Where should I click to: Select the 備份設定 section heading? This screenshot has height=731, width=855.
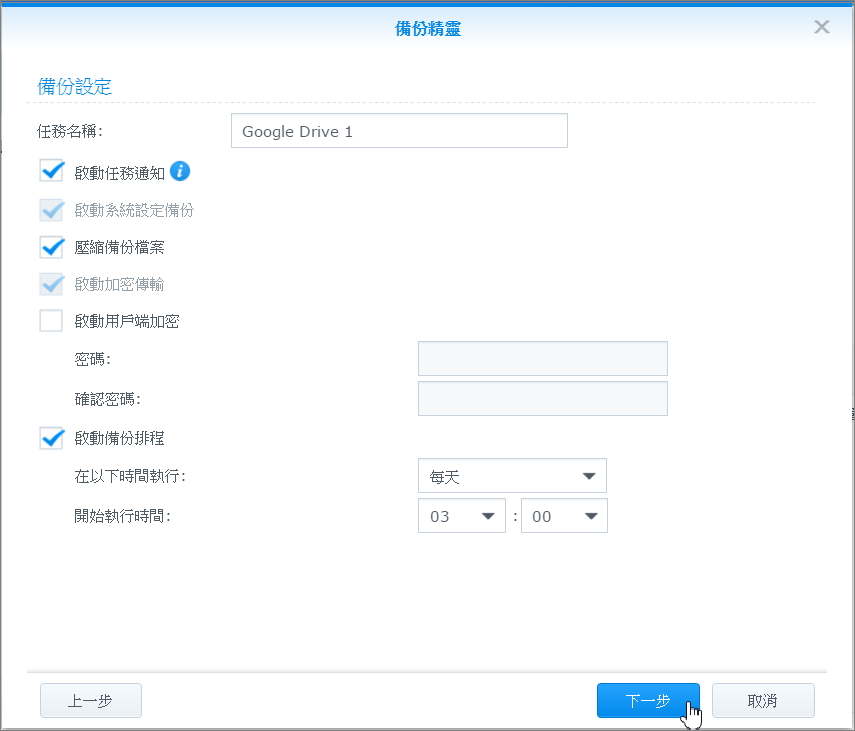[74, 87]
